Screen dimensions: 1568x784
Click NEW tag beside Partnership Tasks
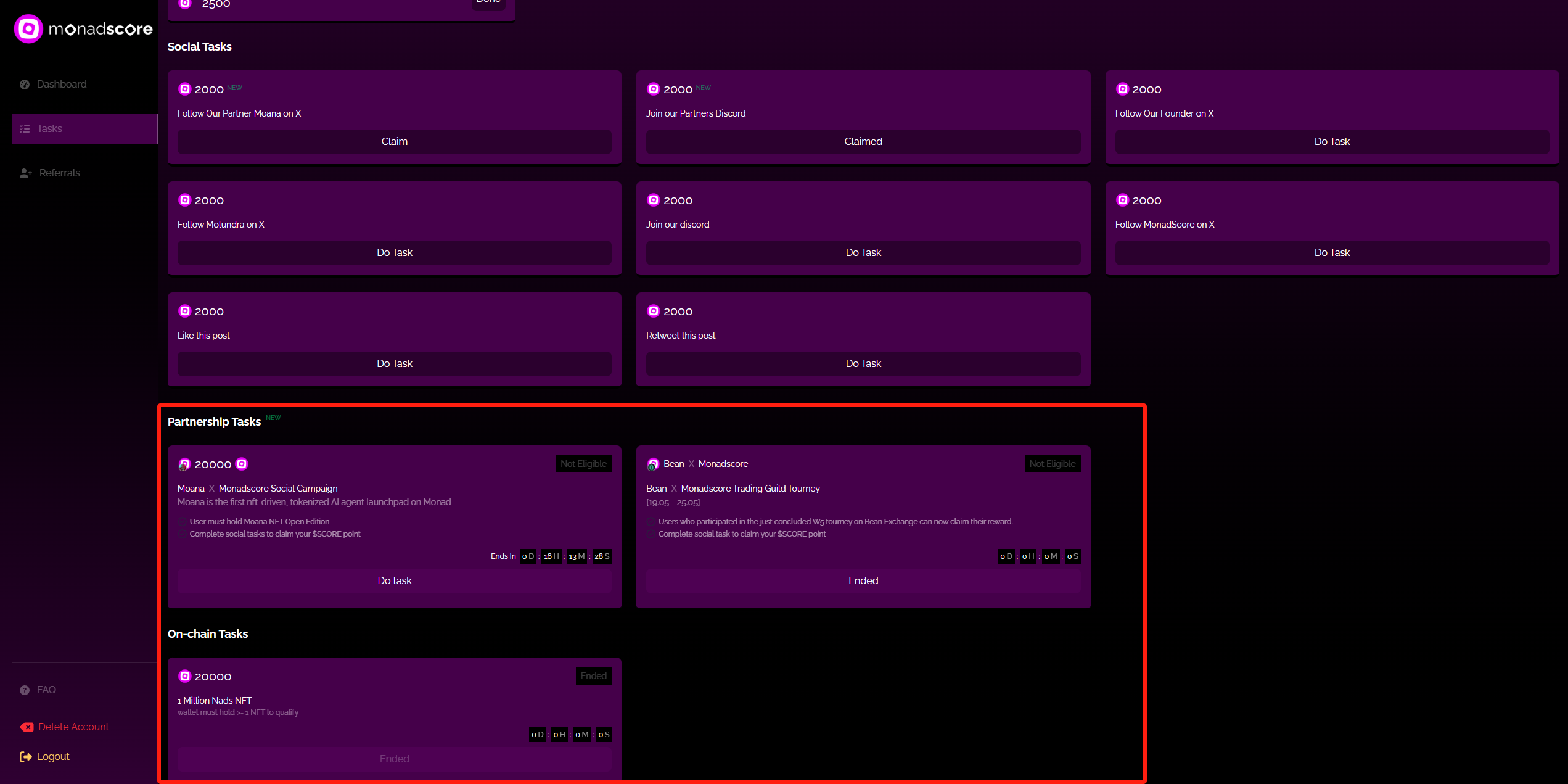point(273,418)
